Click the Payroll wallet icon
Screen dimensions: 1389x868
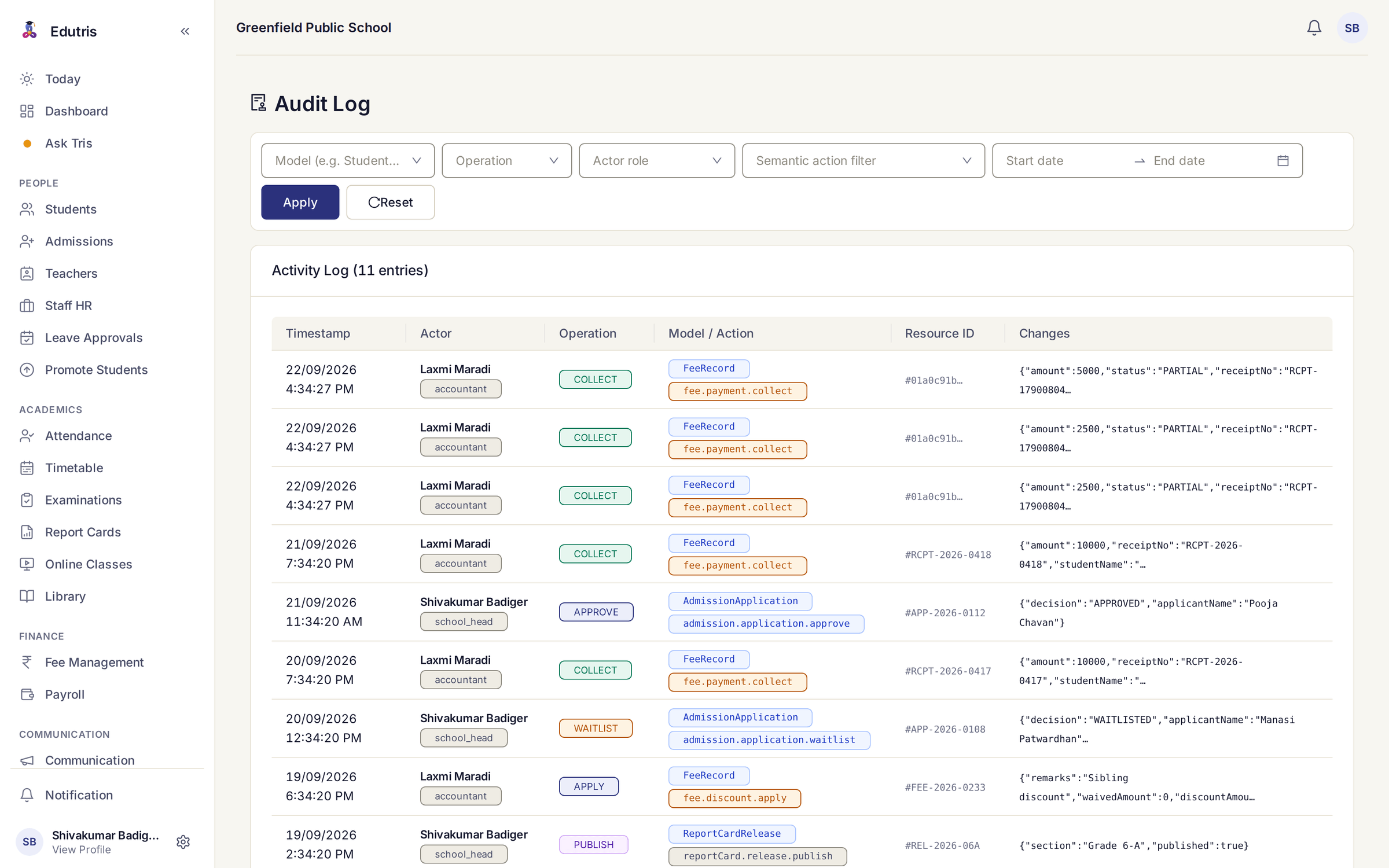click(27, 694)
